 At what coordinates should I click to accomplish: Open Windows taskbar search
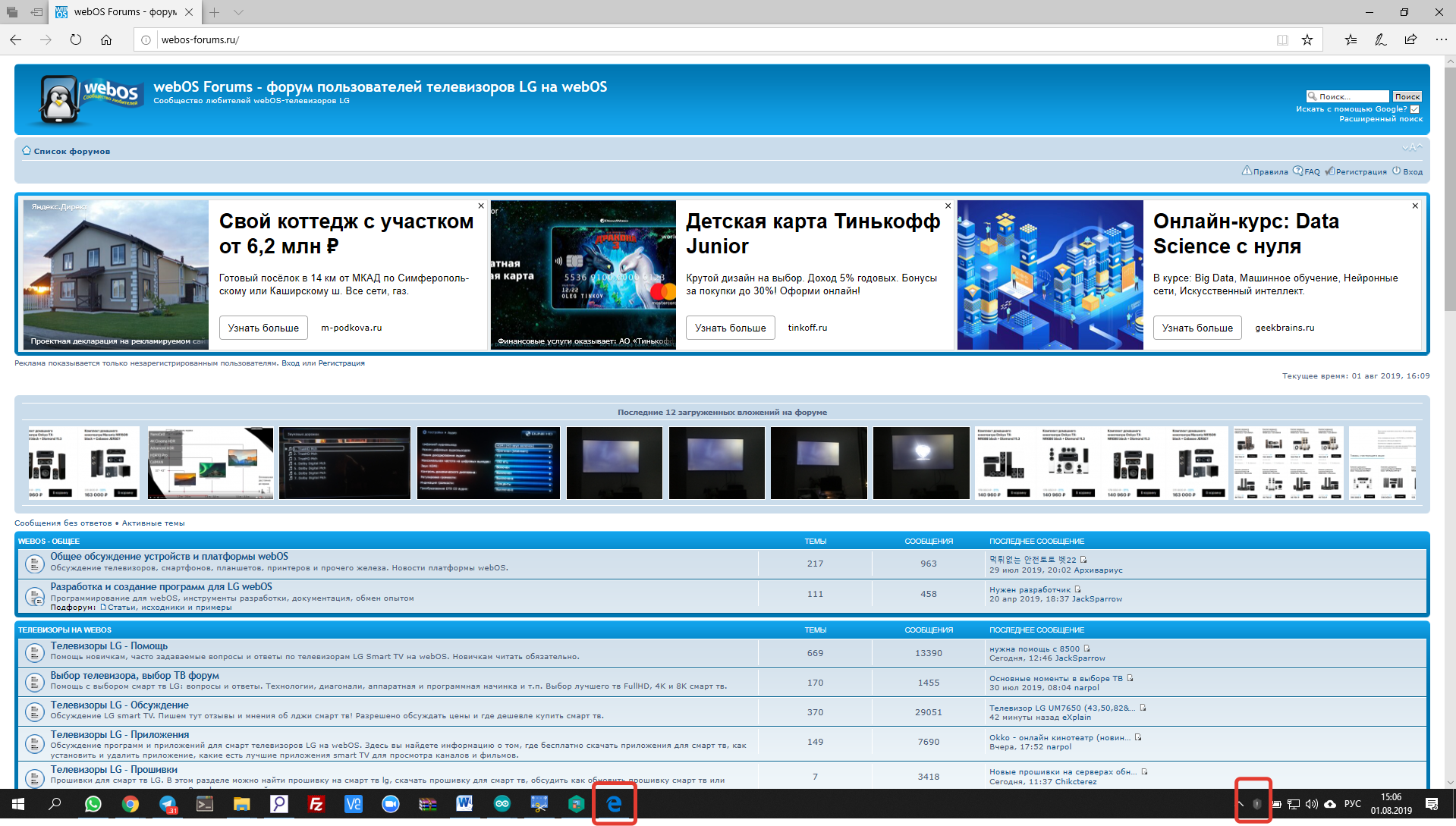[55, 804]
